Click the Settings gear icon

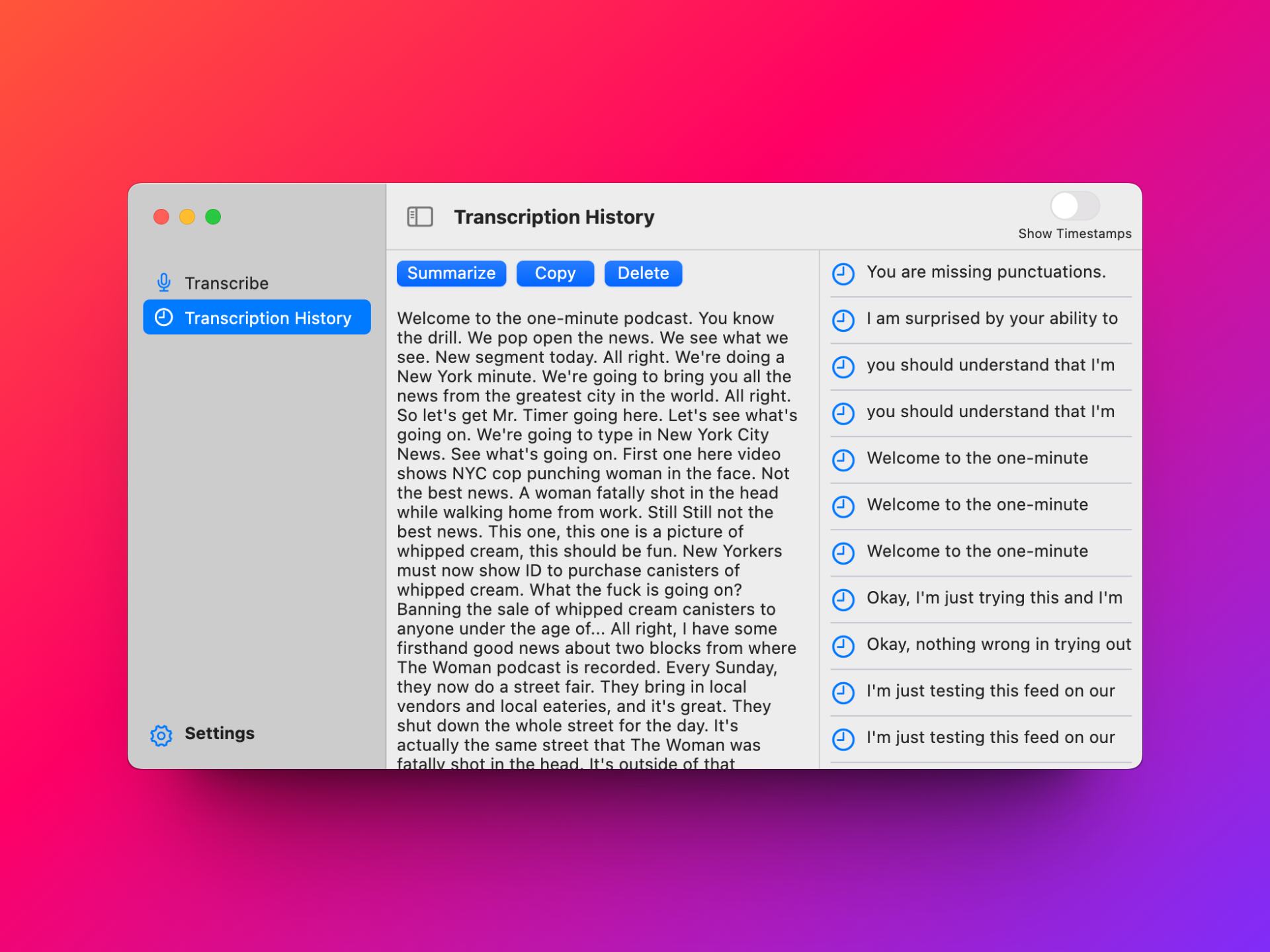tap(161, 734)
